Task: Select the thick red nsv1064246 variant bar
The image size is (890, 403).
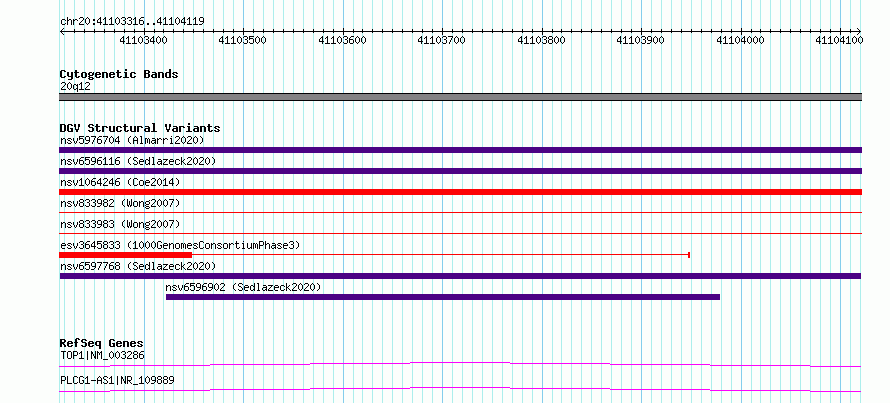Action: pos(460,192)
